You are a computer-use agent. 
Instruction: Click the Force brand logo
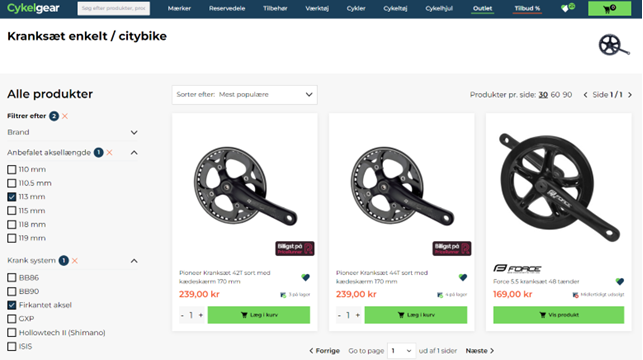(x=517, y=269)
